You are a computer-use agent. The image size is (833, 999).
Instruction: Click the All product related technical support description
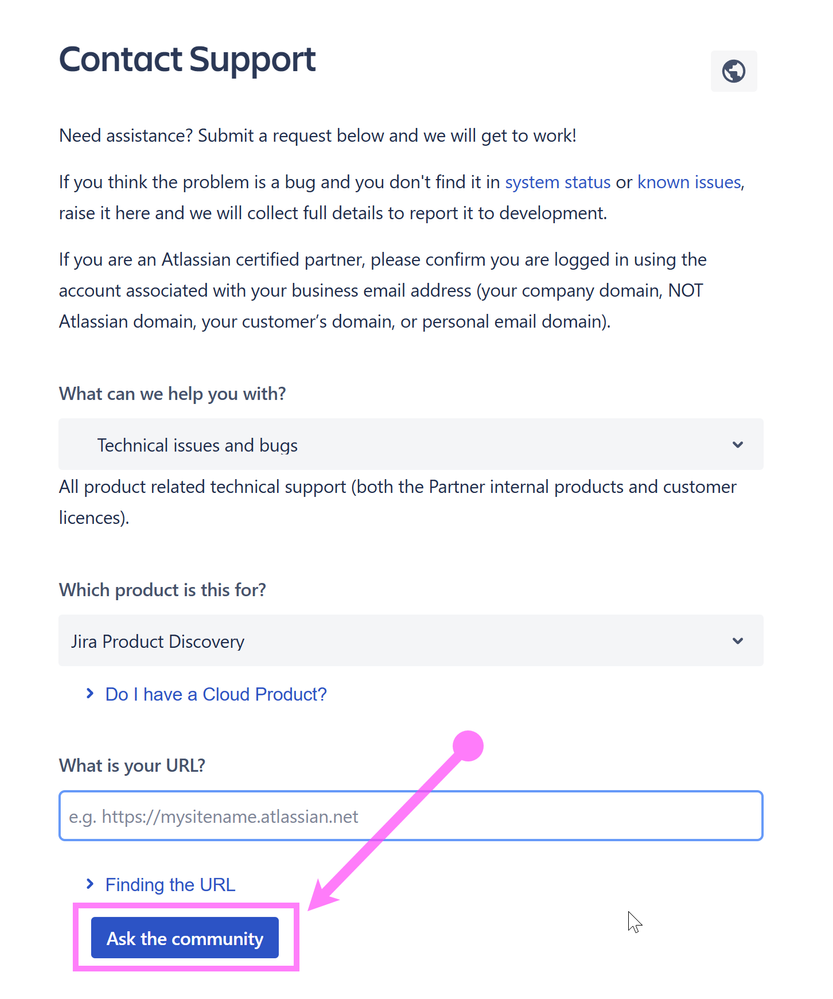tap(398, 502)
